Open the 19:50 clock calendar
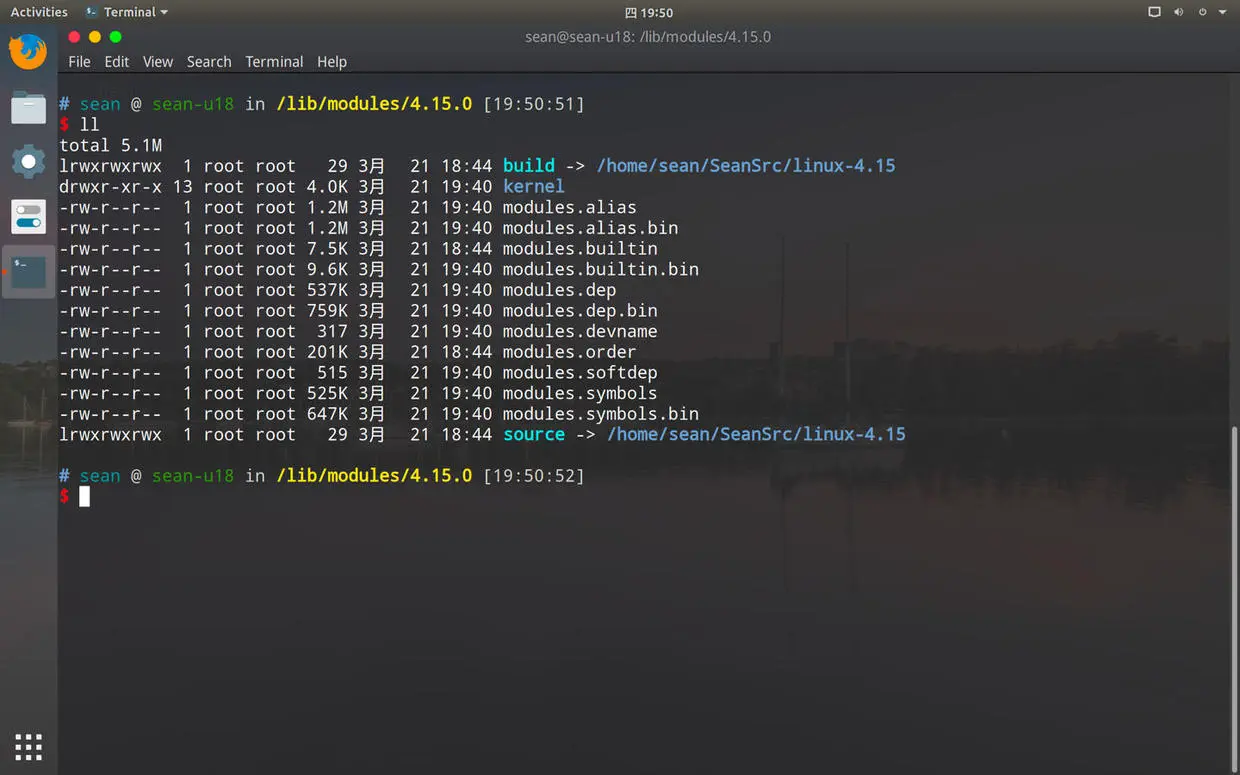1240x775 pixels. pyautogui.click(x=649, y=13)
